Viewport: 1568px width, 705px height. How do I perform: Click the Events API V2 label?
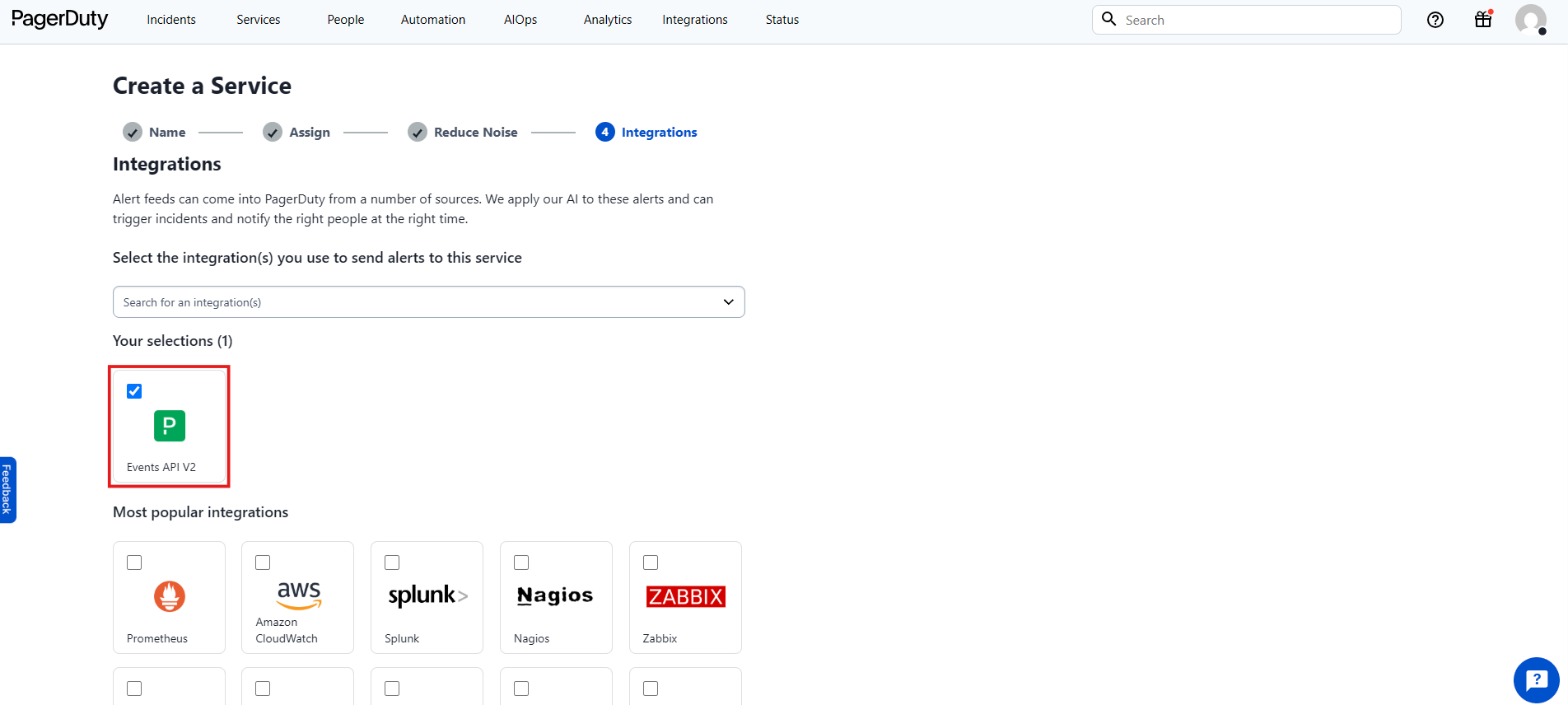click(x=161, y=467)
